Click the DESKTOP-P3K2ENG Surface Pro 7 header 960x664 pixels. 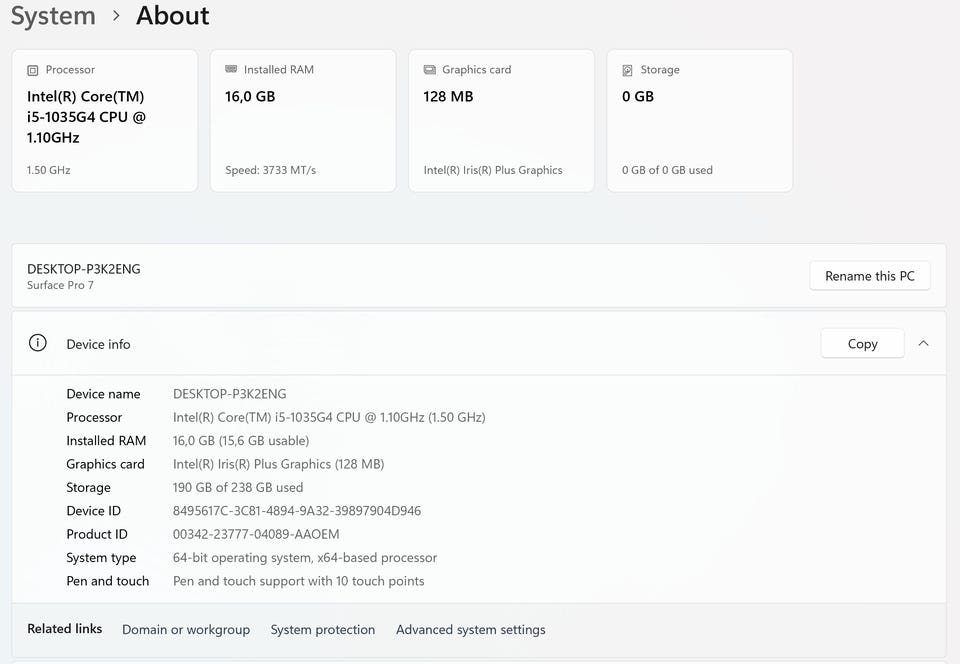pyautogui.click(x=84, y=276)
